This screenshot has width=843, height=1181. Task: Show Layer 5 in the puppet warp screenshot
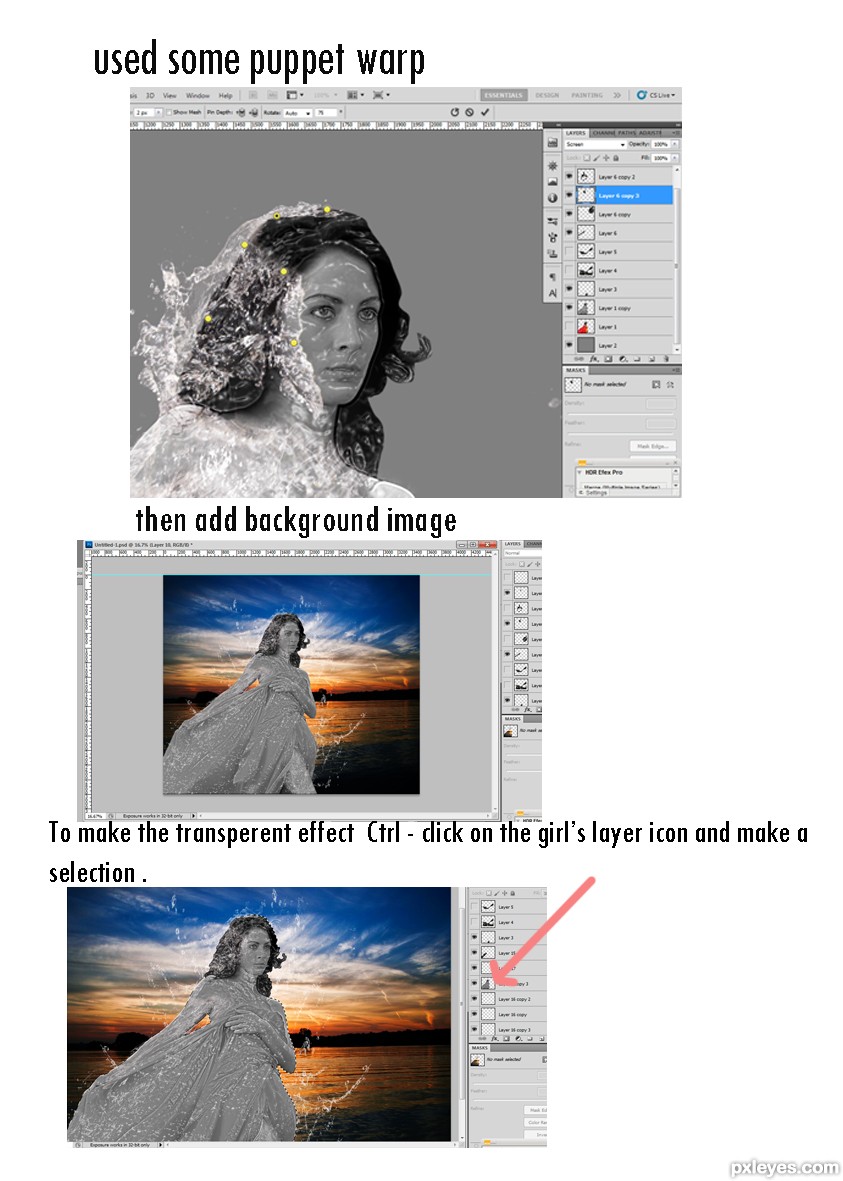[570, 252]
